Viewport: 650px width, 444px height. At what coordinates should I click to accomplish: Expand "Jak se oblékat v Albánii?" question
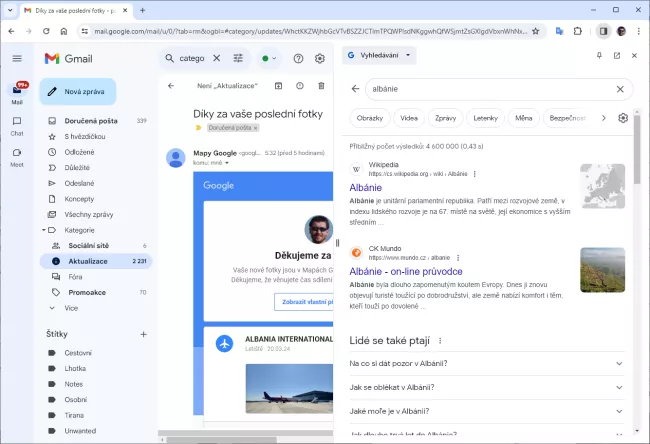[x=485, y=387]
